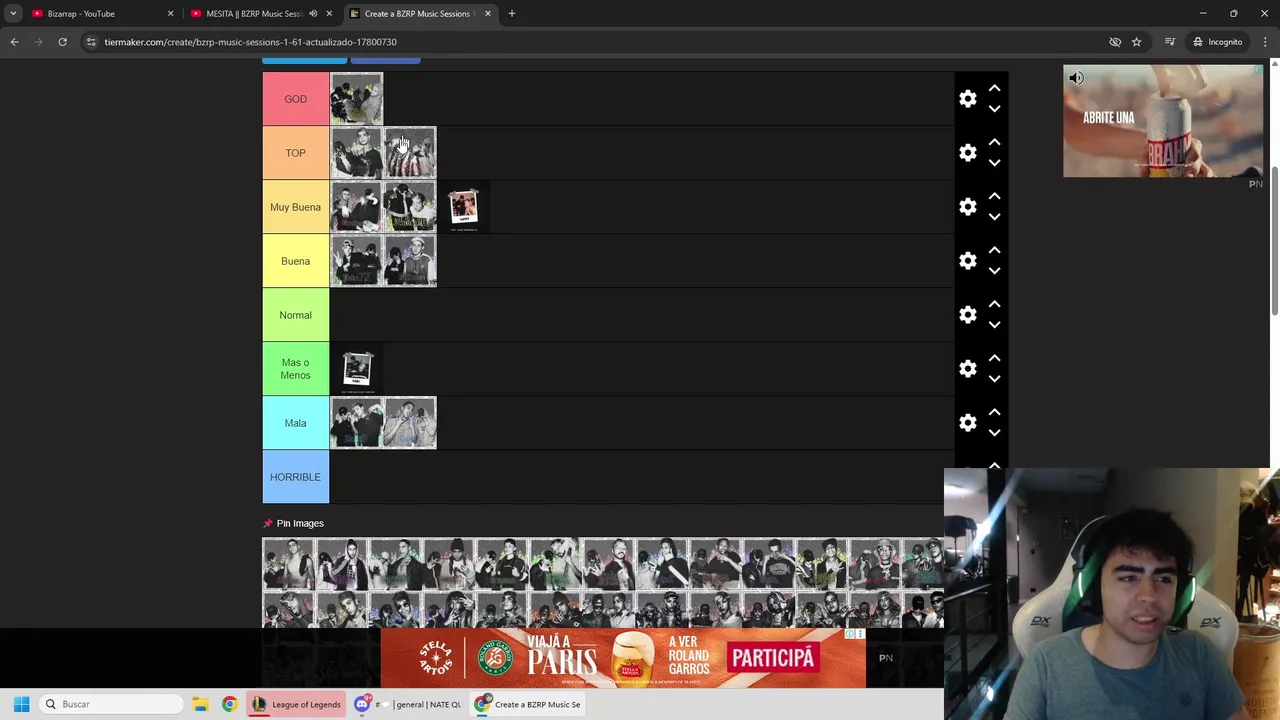Click the GOD tier label
This screenshot has height=720, width=1280.
[x=295, y=99]
